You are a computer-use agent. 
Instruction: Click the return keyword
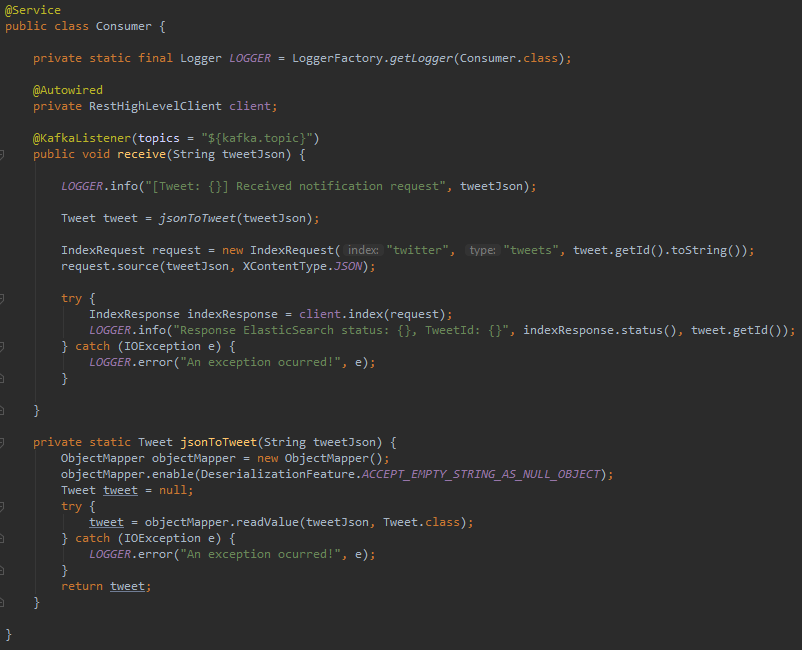point(82,586)
